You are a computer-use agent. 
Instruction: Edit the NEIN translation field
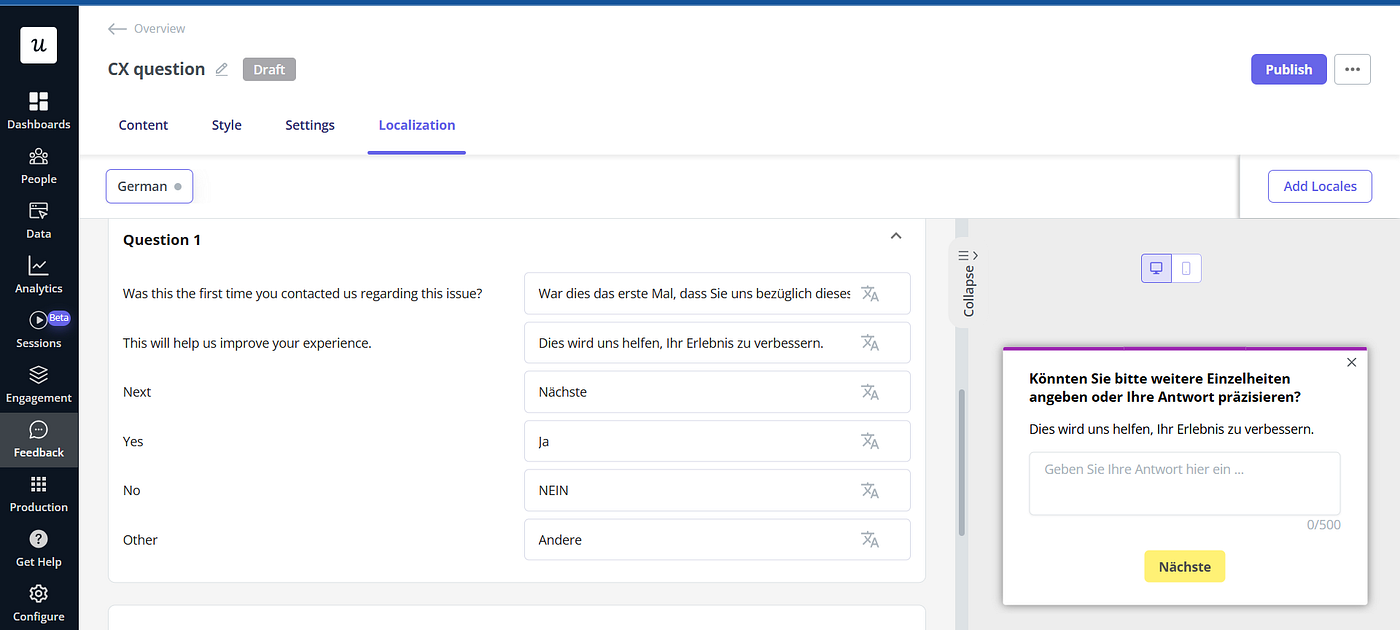(x=717, y=490)
